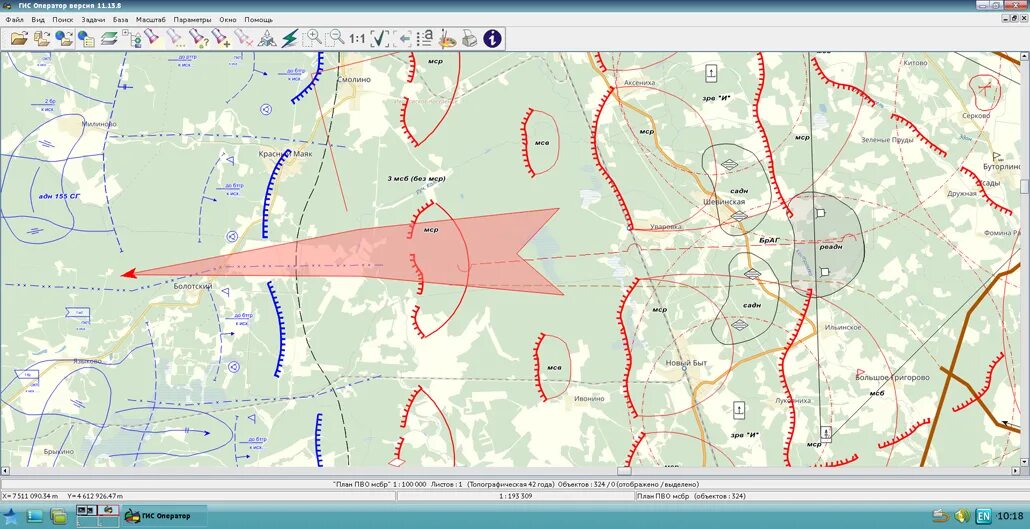This screenshot has height=529, width=1030.
Task: Click the horizontal scrollbar thumb under the map
Action: click(624, 471)
